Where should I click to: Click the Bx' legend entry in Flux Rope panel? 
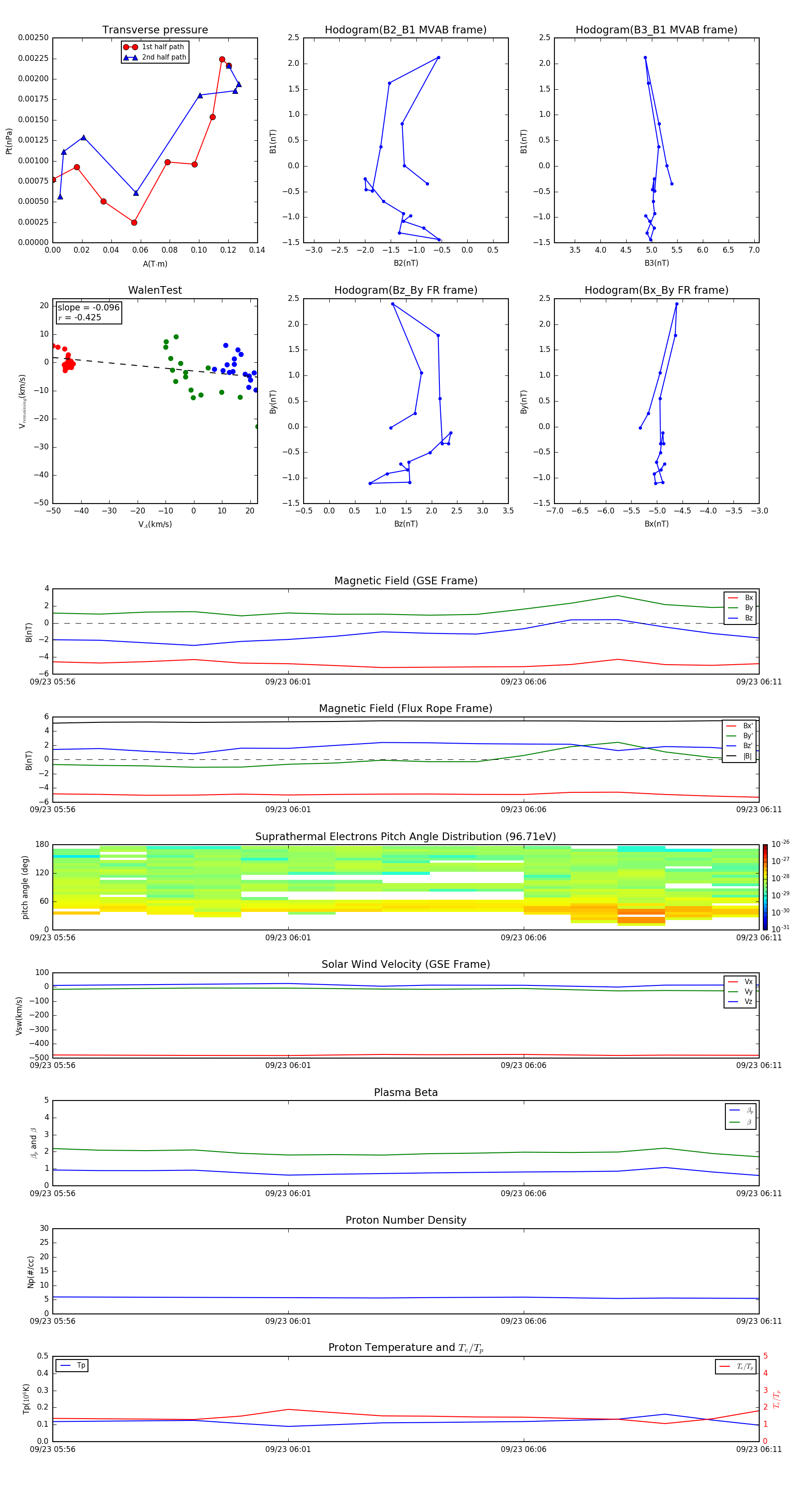pyautogui.click(x=740, y=726)
